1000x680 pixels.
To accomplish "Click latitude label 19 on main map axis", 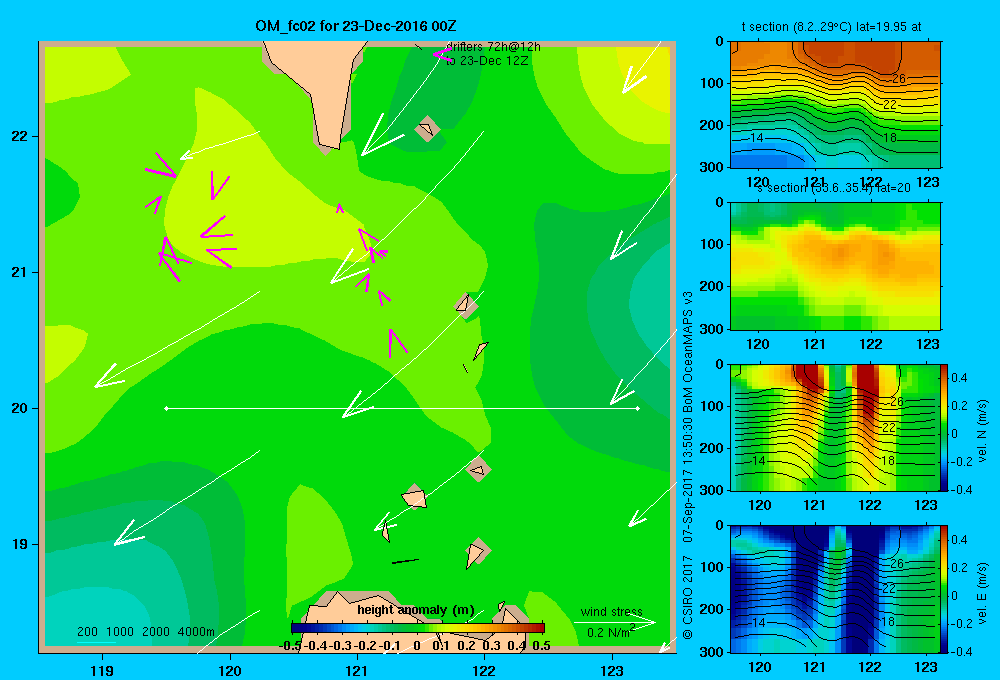I will pos(20,544).
